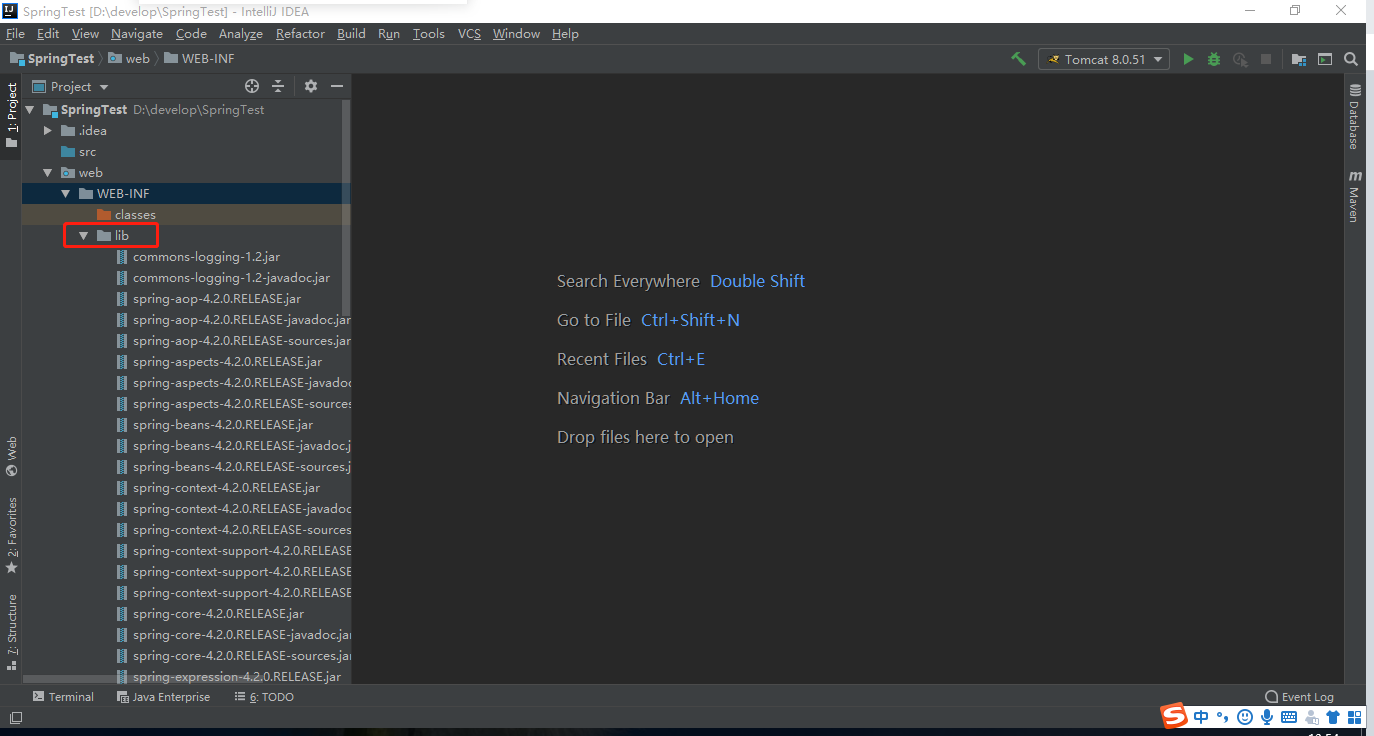Image resolution: width=1374 pixels, height=736 pixels.
Task: Open the 6: TODO tool window
Action: (264, 697)
